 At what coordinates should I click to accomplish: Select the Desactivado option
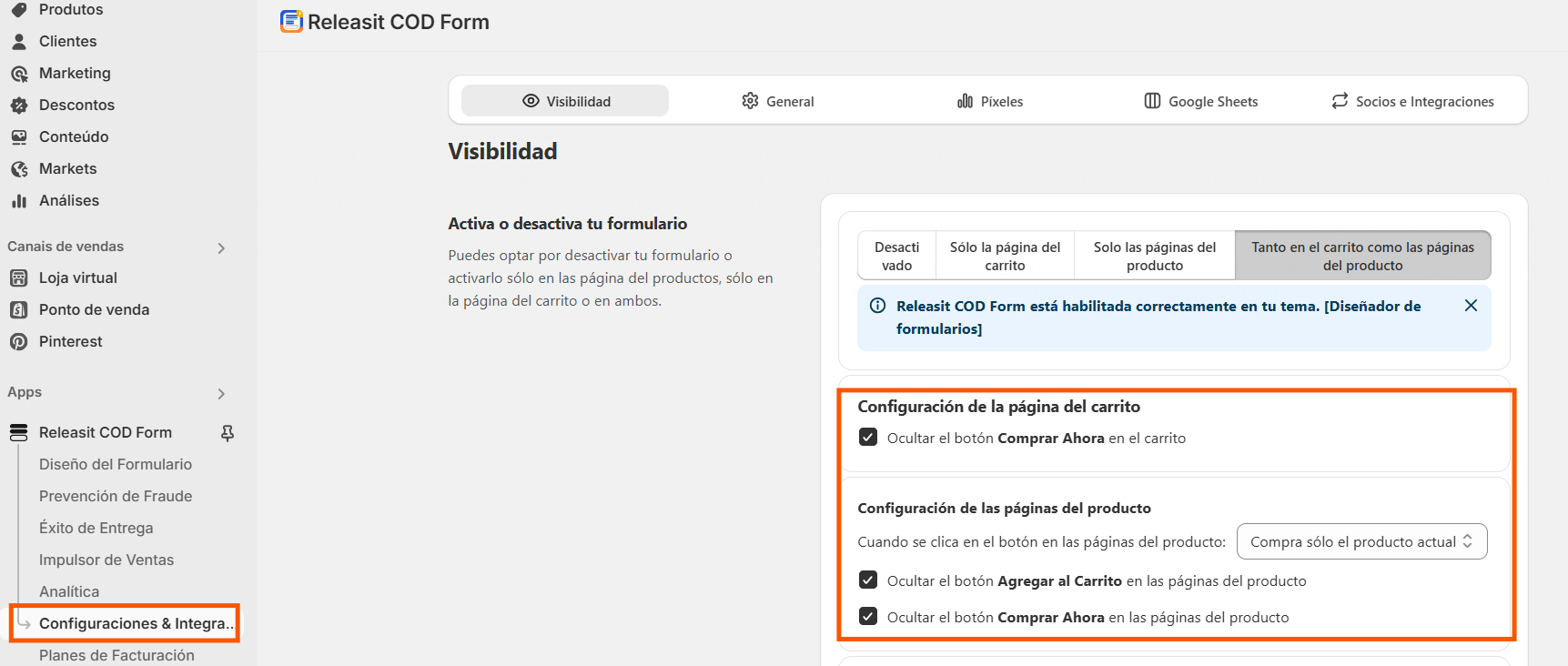click(x=897, y=256)
